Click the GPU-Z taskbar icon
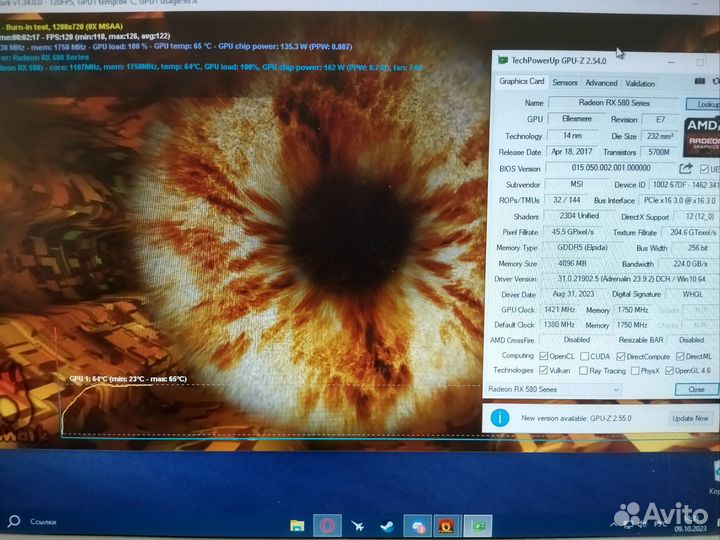 (479, 524)
